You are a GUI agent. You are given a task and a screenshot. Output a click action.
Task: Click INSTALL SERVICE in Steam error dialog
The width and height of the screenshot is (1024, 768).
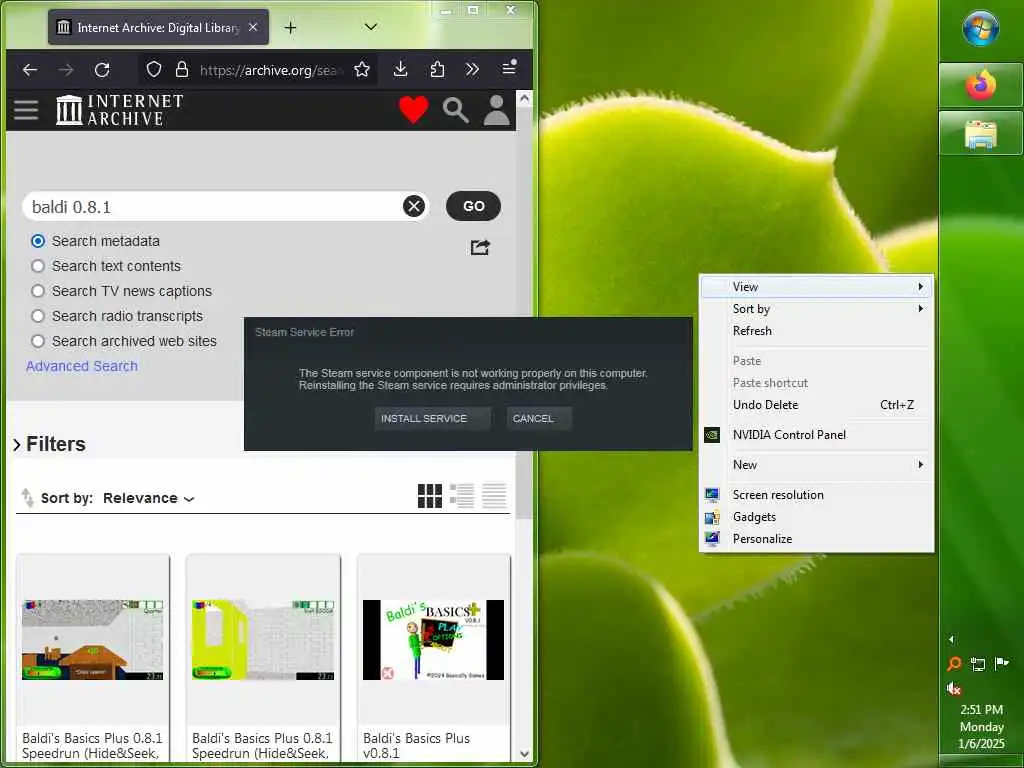pyautogui.click(x=432, y=419)
